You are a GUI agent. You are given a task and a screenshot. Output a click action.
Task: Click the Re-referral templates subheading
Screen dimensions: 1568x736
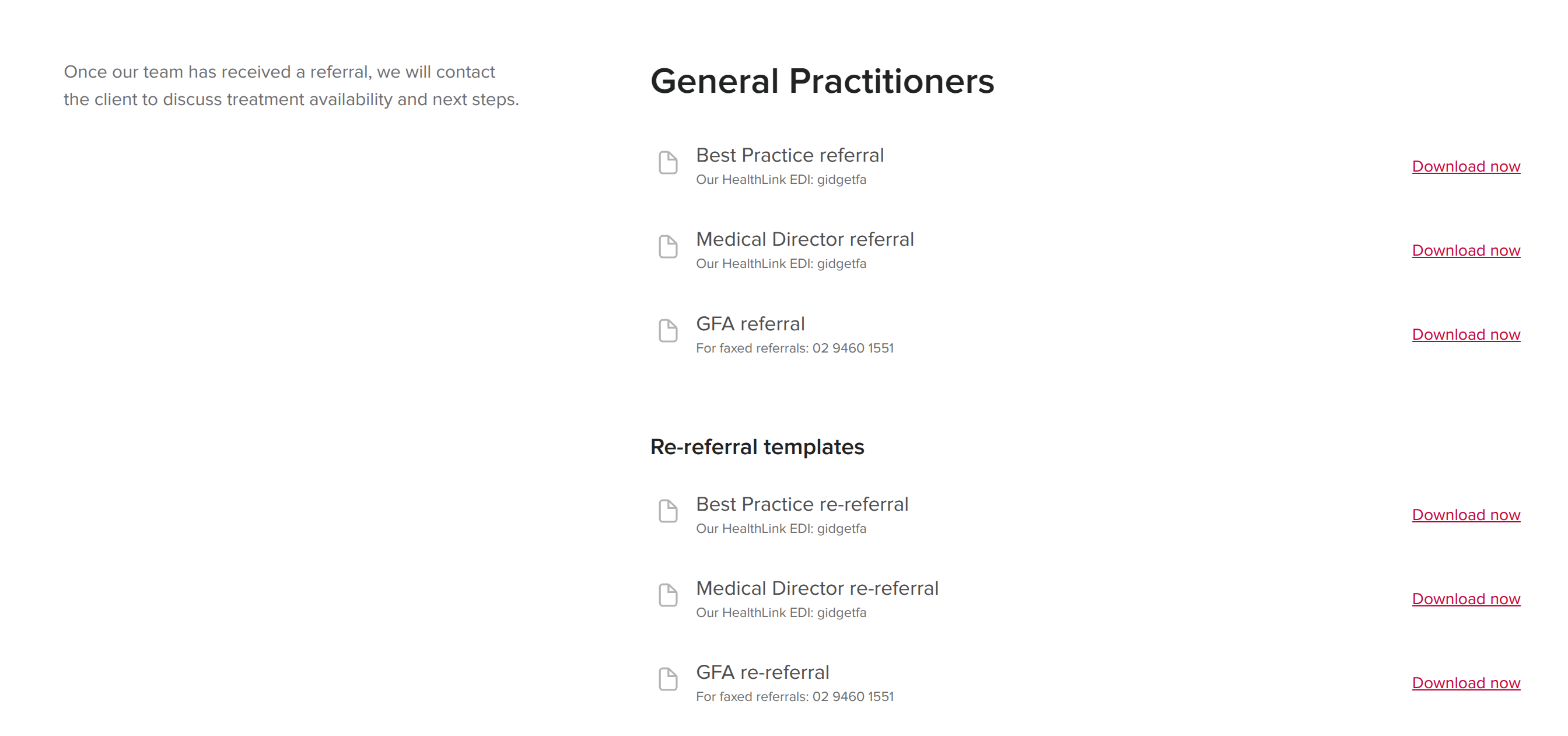click(x=757, y=447)
